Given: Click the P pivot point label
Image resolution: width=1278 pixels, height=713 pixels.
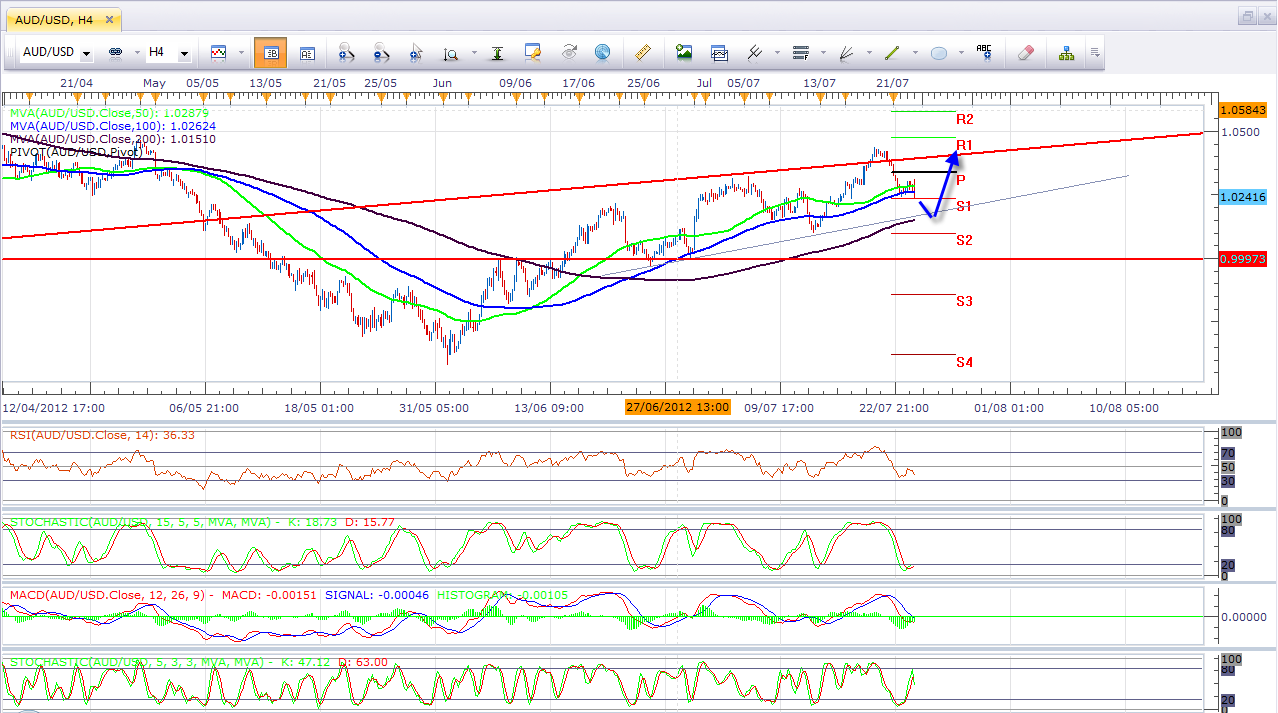Looking at the screenshot, I should pyautogui.click(x=961, y=180).
